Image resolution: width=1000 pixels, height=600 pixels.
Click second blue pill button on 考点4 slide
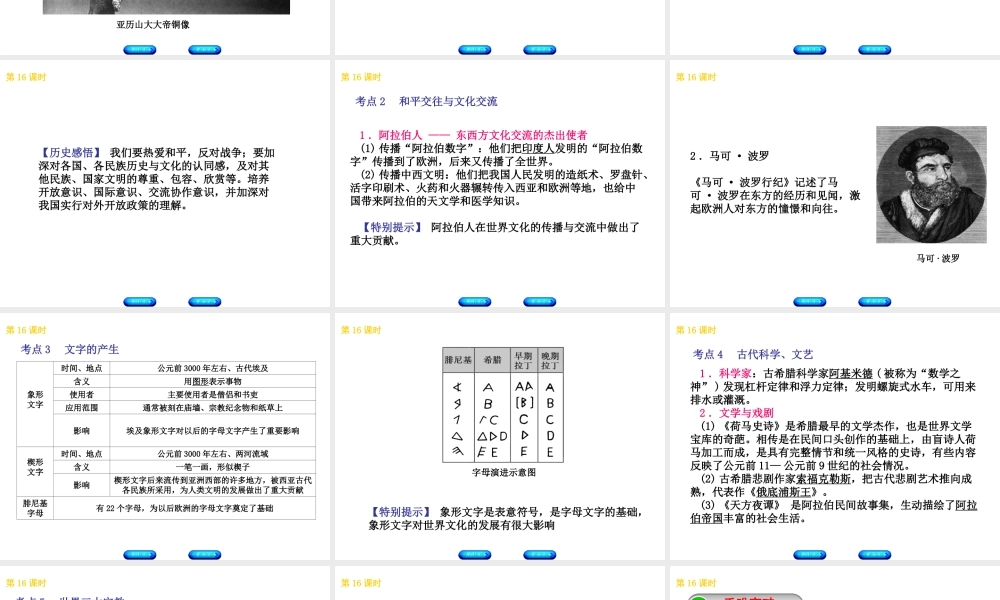tap(874, 555)
